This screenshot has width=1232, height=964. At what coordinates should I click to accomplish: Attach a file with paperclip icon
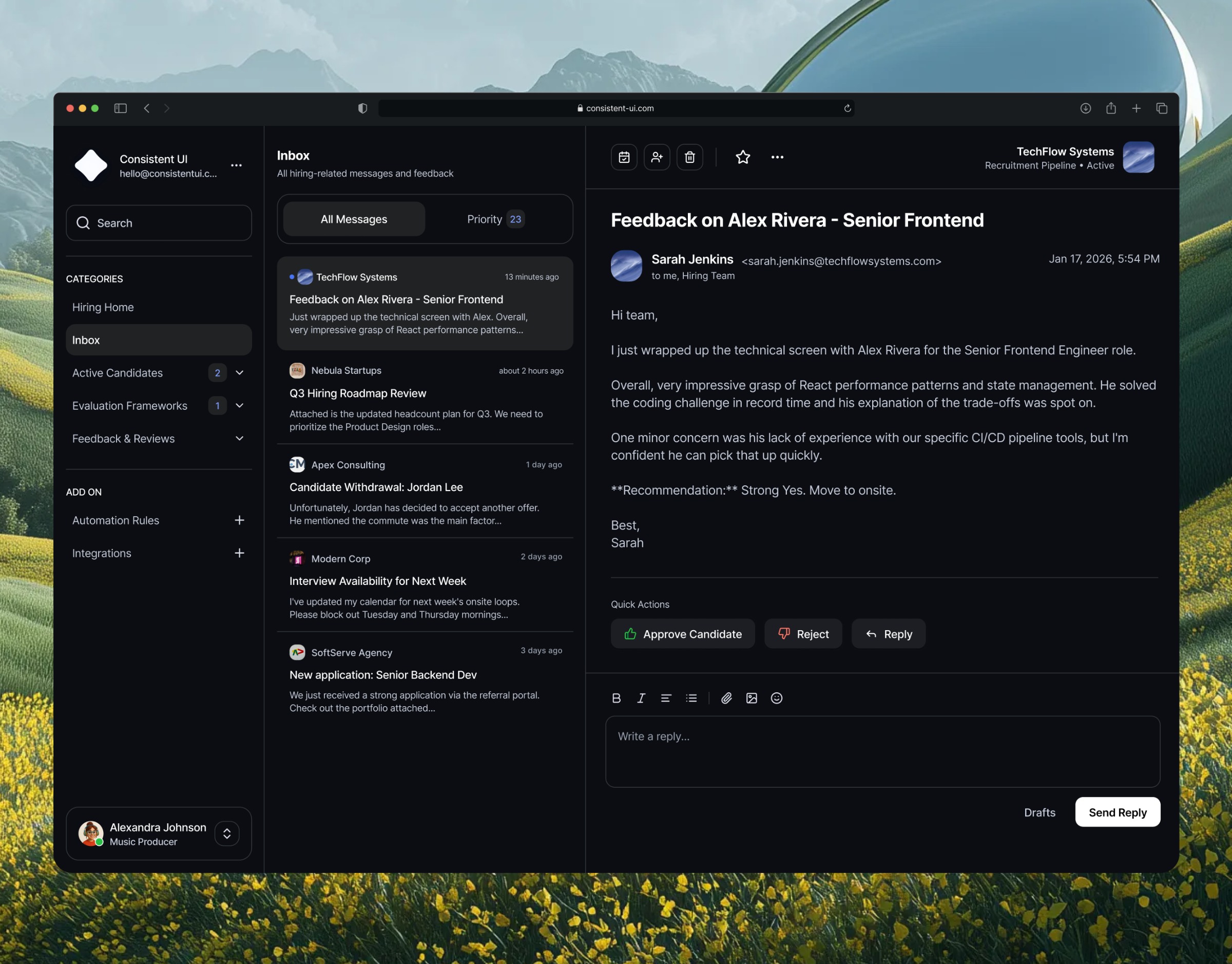pos(726,698)
